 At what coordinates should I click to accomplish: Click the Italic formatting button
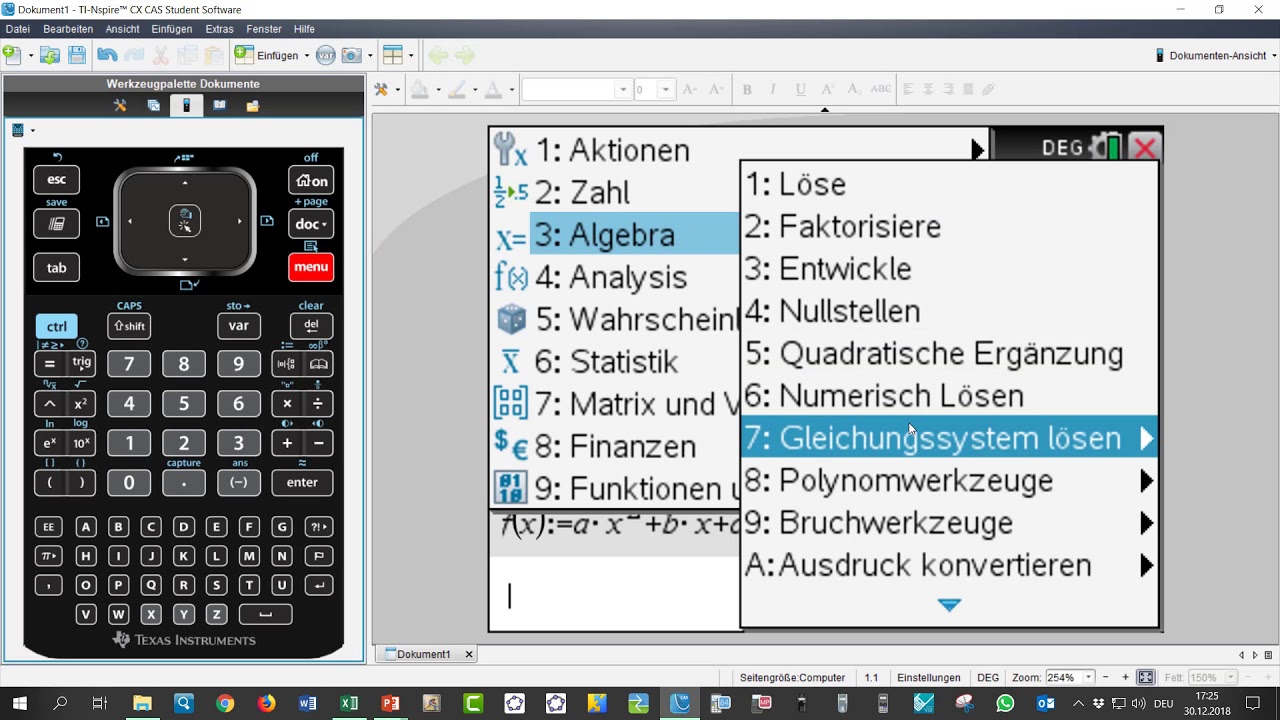(x=773, y=89)
